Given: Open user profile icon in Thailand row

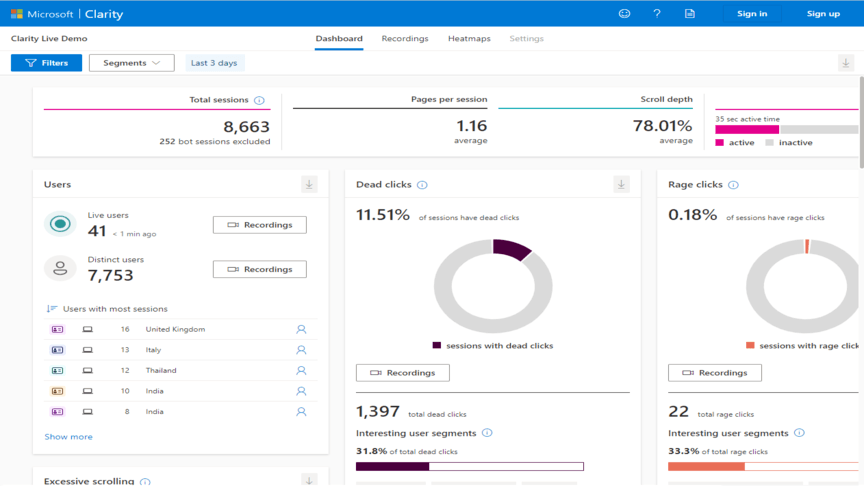Looking at the screenshot, I should (x=301, y=370).
